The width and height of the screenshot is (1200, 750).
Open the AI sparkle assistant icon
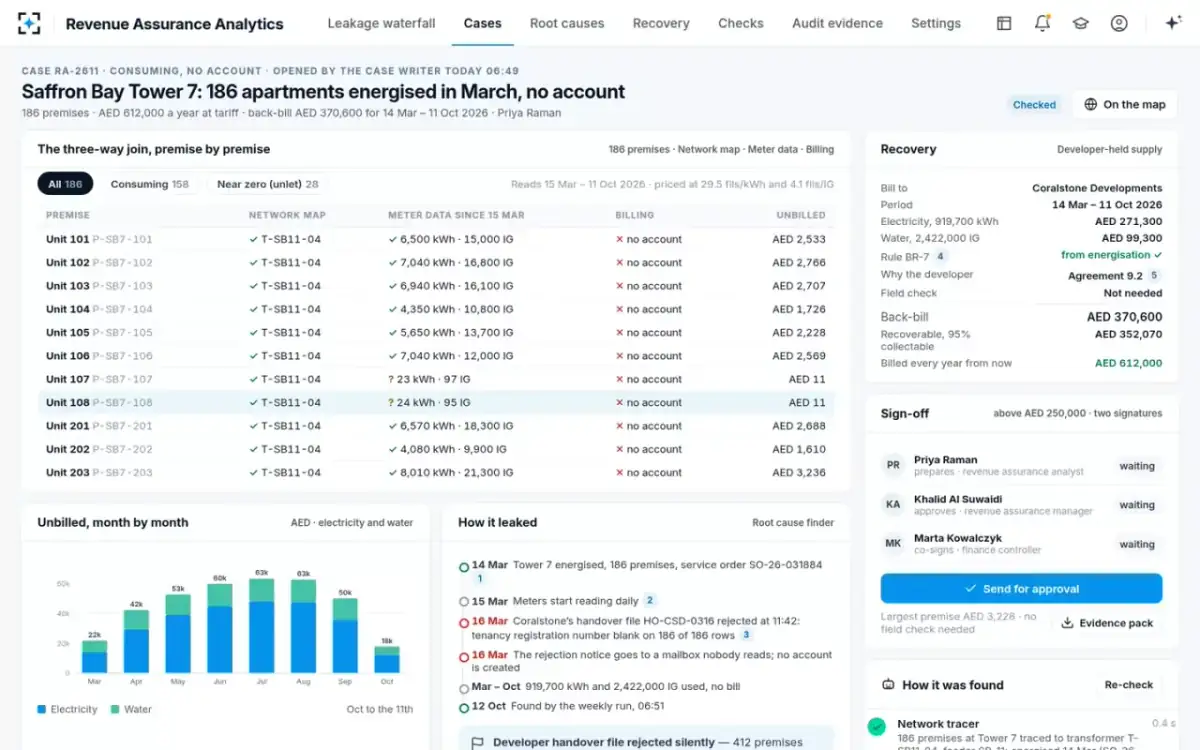(1173, 23)
